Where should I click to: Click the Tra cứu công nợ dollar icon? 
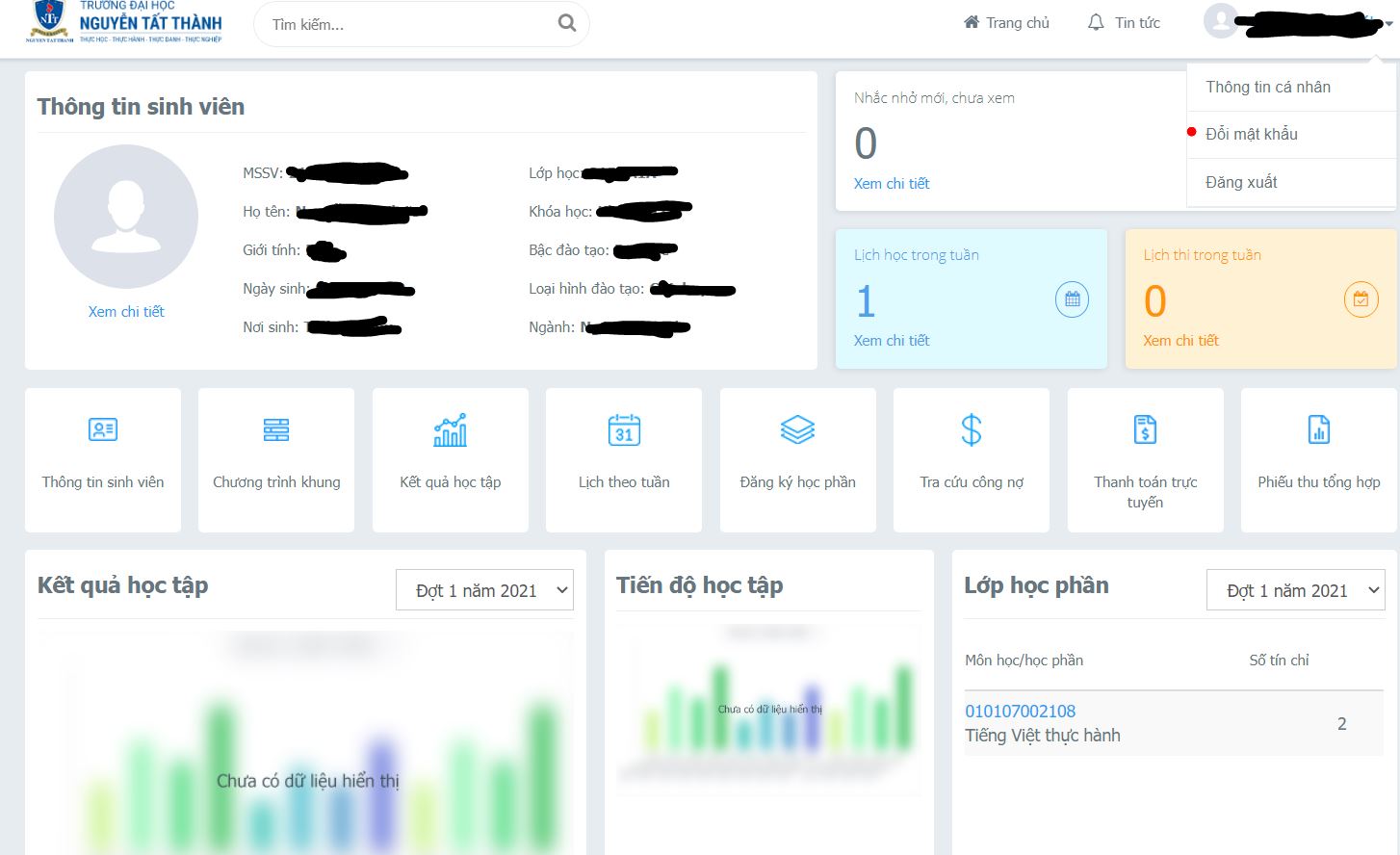(971, 429)
